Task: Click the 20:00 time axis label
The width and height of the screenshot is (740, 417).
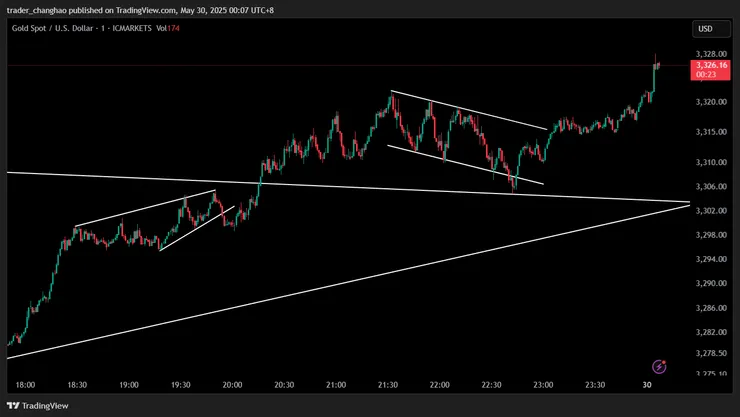Action: click(x=232, y=385)
